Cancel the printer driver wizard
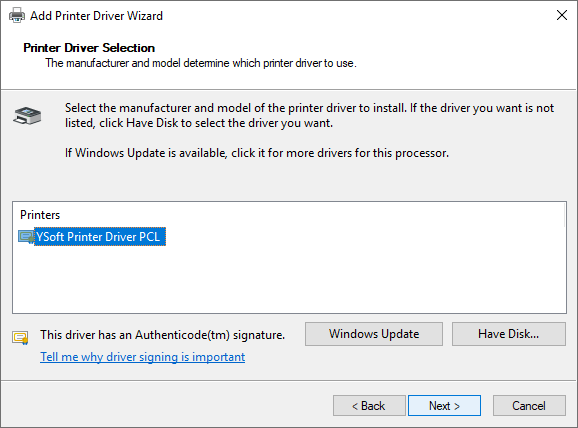This screenshot has height=428, width=578. [x=529, y=406]
